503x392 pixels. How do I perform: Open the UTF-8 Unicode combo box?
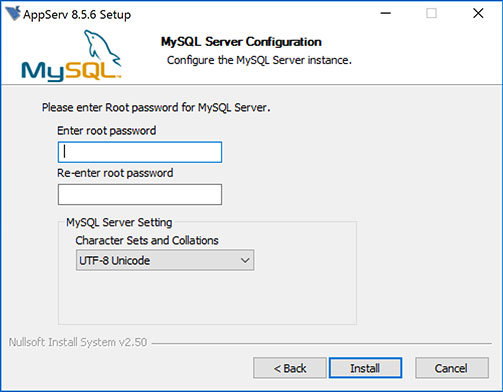[x=165, y=260]
